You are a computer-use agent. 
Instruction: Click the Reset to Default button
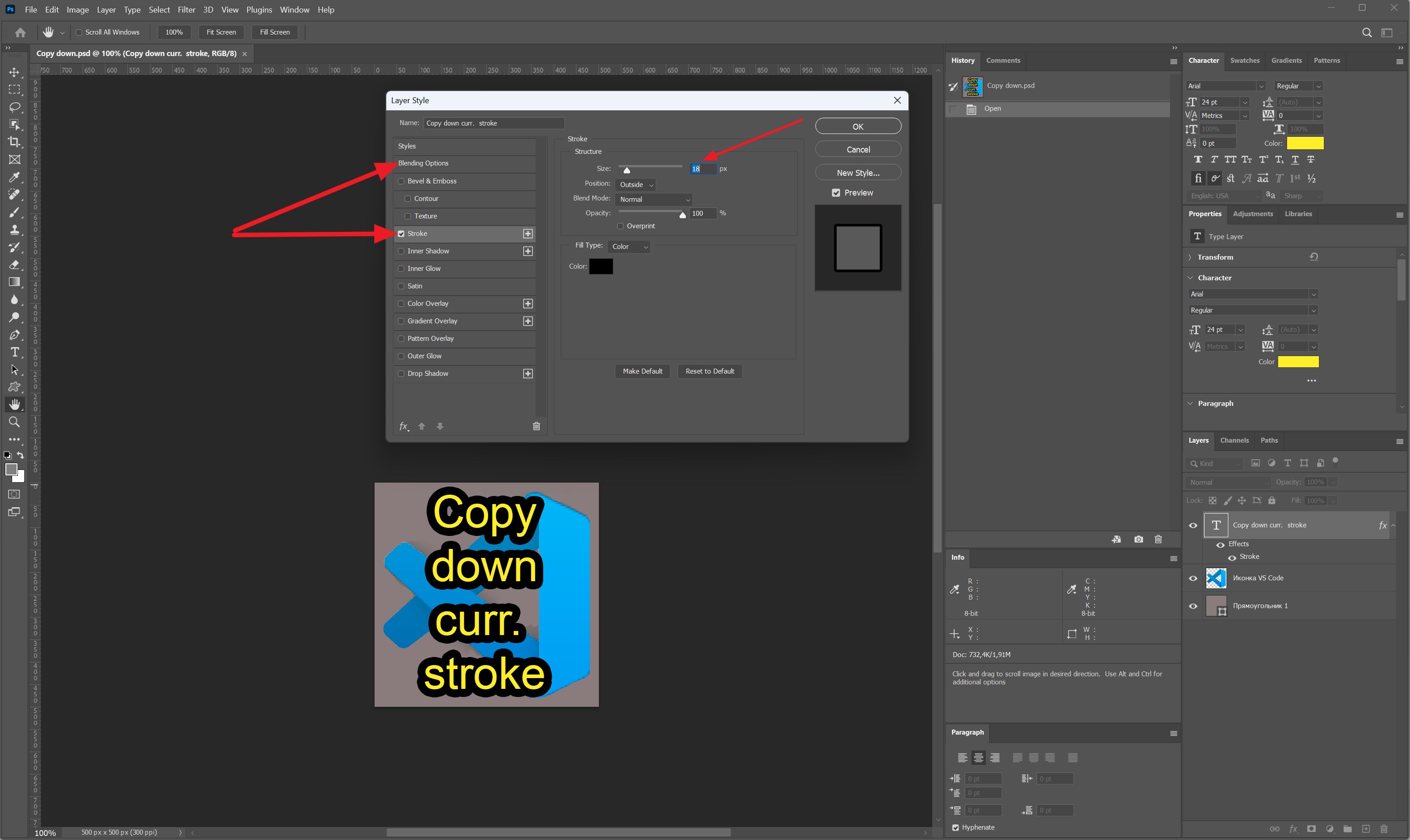coord(710,371)
